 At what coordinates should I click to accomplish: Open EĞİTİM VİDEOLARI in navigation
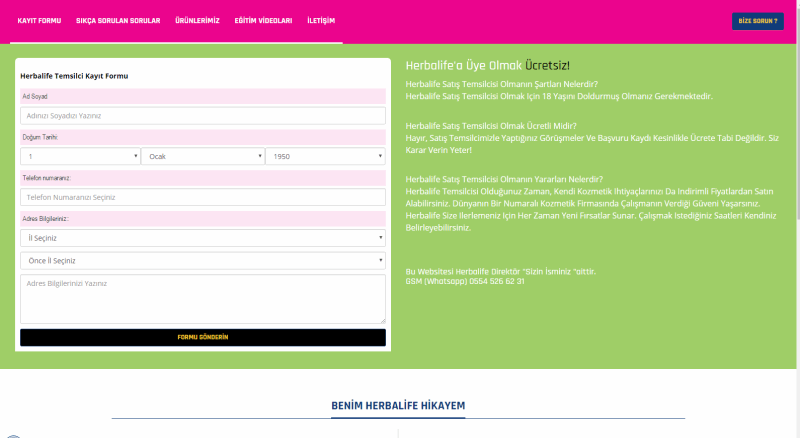click(263, 21)
